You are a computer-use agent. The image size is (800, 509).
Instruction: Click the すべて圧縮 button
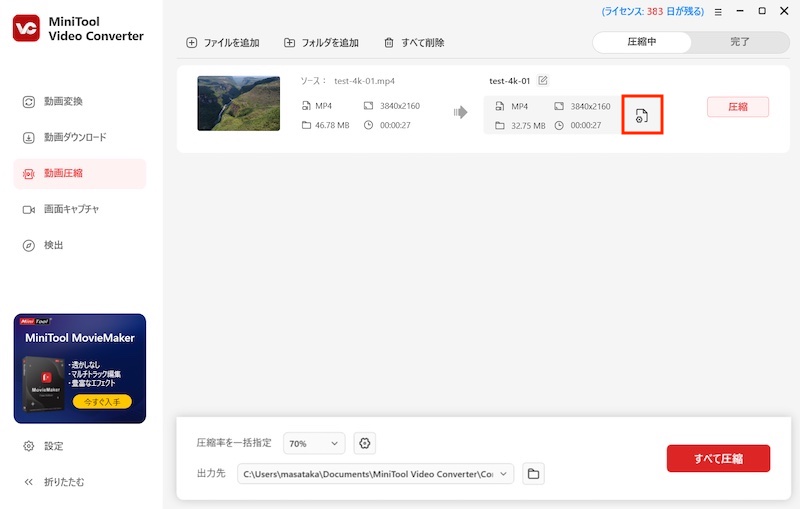pos(718,458)
